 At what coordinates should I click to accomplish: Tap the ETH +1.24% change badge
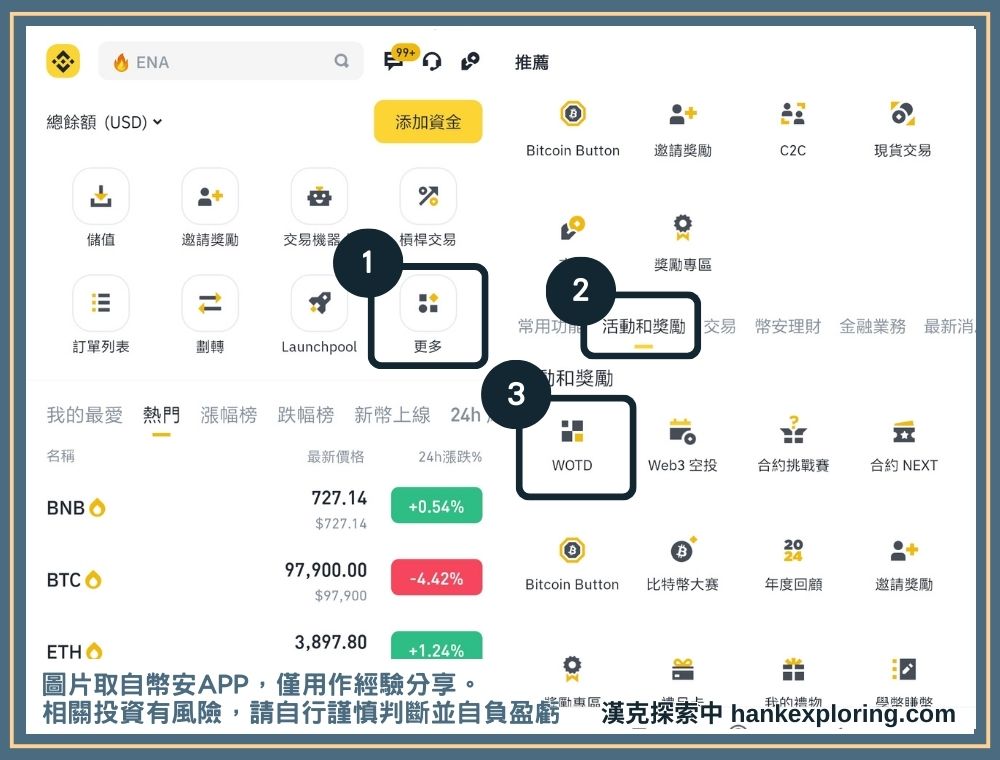[436, 645]
